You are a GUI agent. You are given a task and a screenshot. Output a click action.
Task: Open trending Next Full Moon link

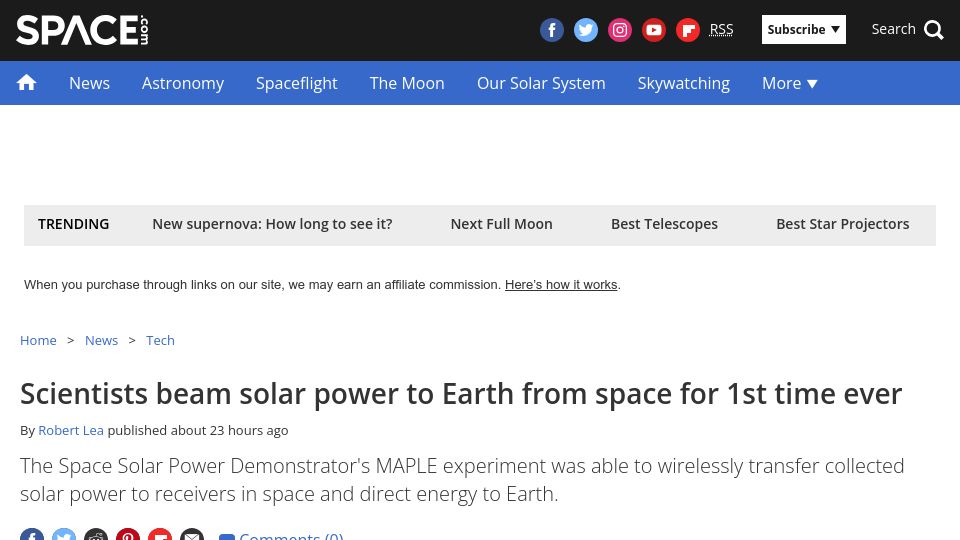coord(501,224)
